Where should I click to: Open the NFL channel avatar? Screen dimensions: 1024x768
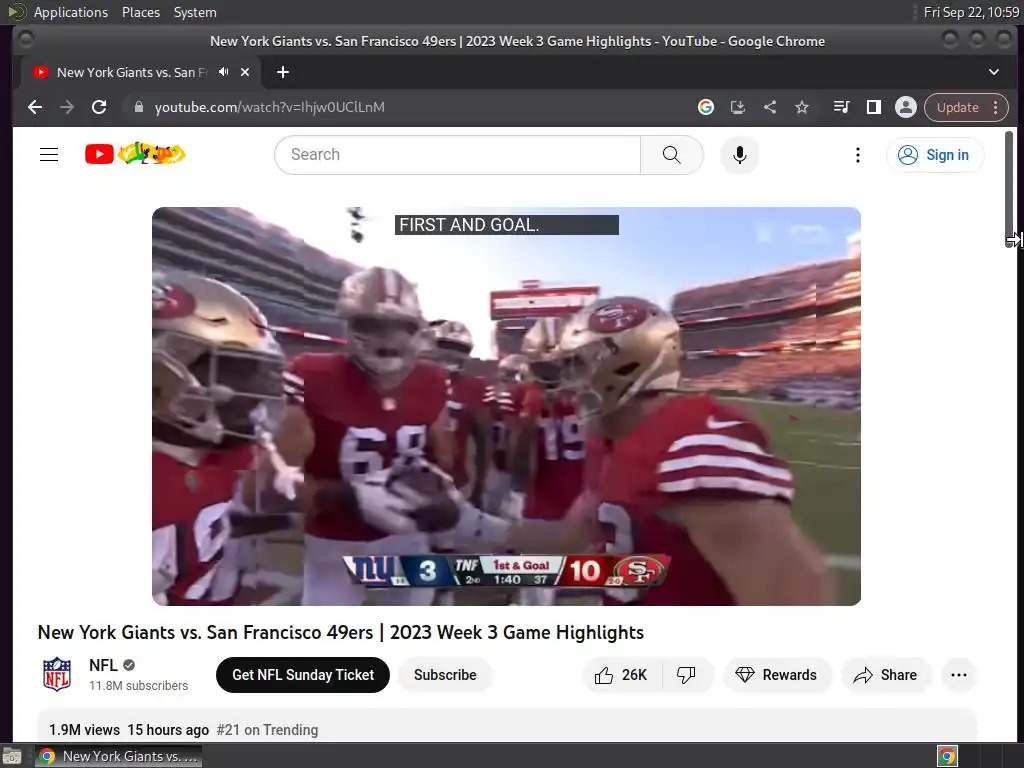pyautogui.click(x=57, y=675)
